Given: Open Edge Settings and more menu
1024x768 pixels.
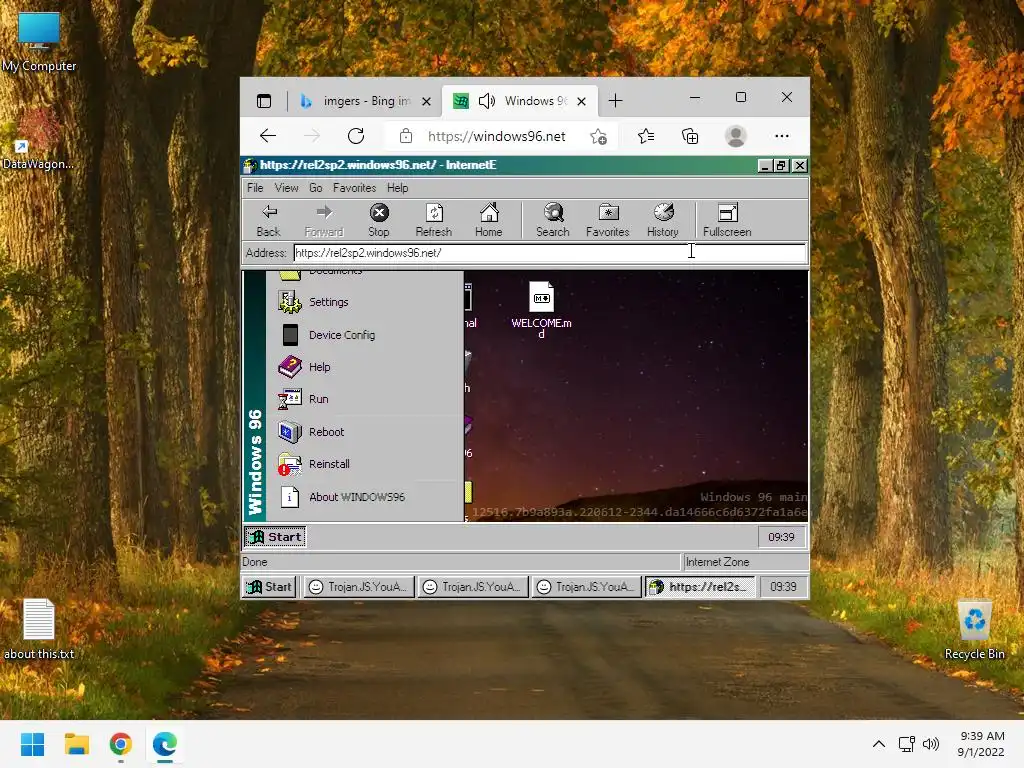Looking at the screenshot, I should 782,136.
